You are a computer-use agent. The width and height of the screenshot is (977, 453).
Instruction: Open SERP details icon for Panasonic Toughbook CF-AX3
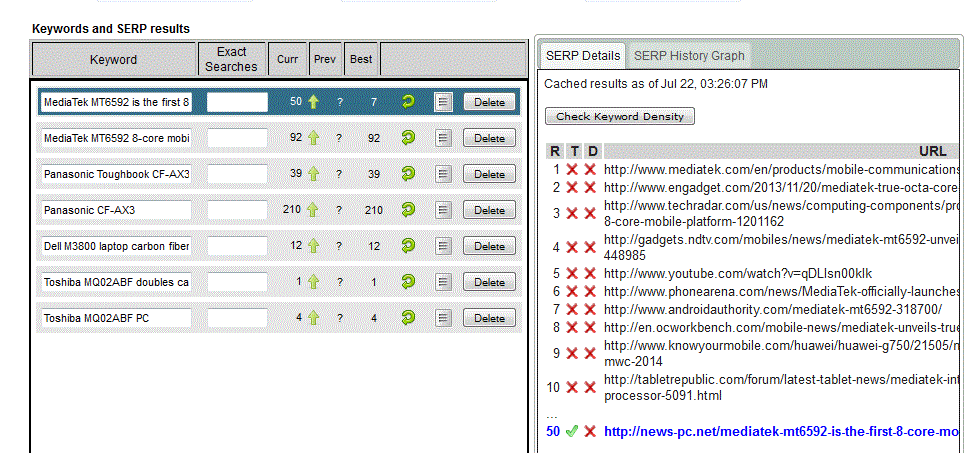443,174
